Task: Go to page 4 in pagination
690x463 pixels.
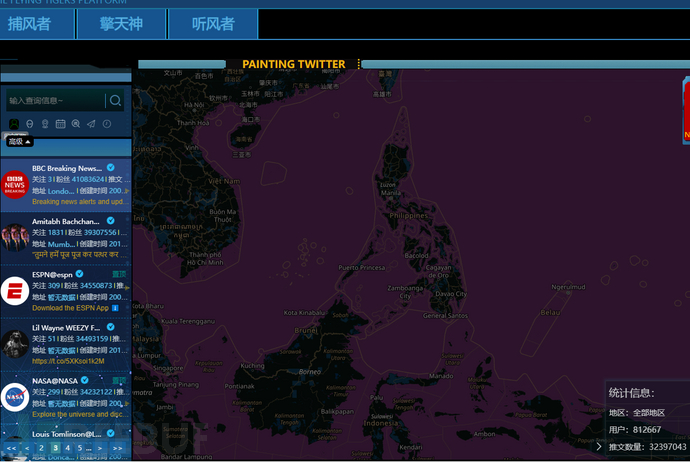Action: (x=68, y=449)
